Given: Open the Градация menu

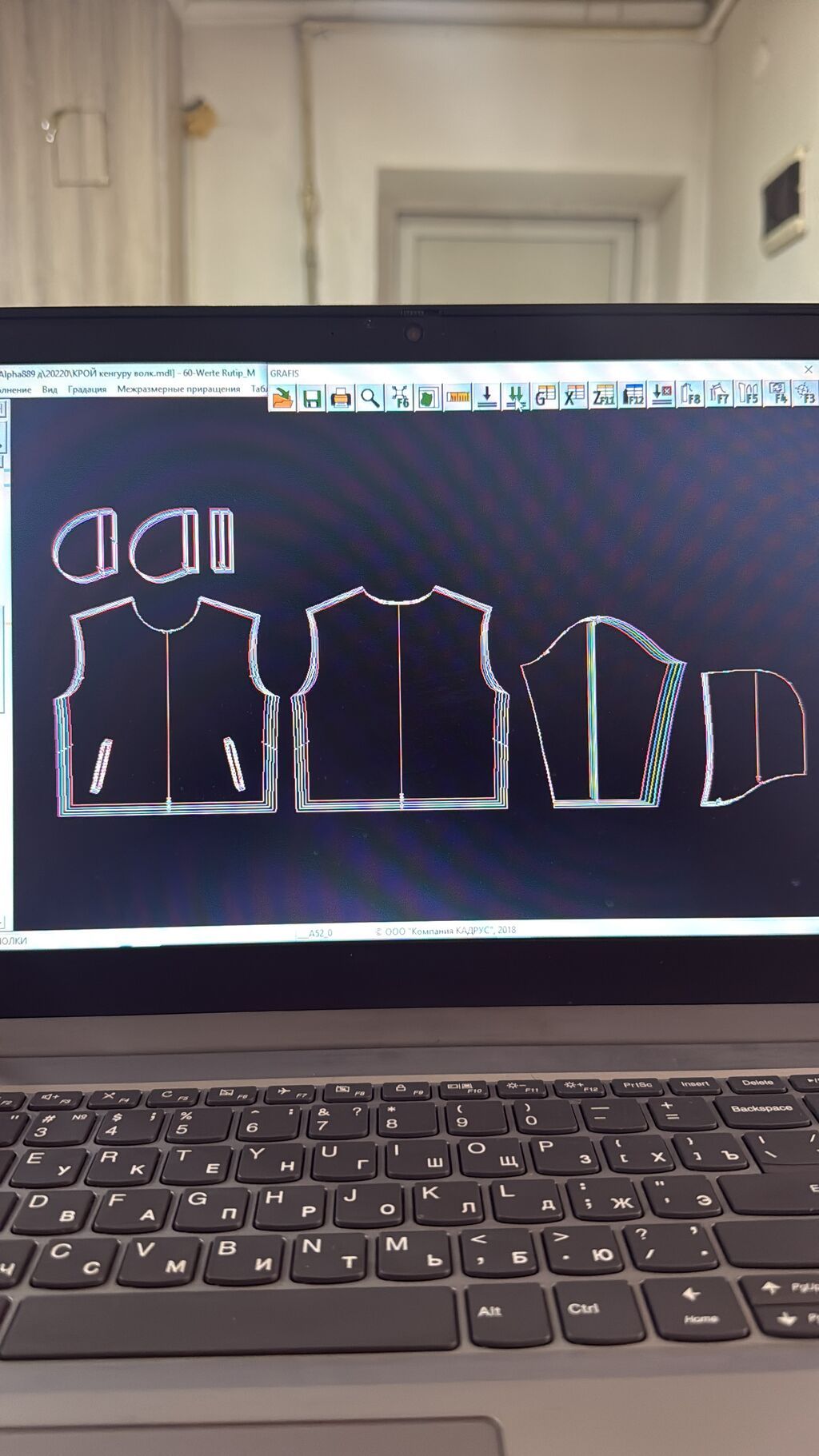Looking at the screenshot, I should [87, 389].
